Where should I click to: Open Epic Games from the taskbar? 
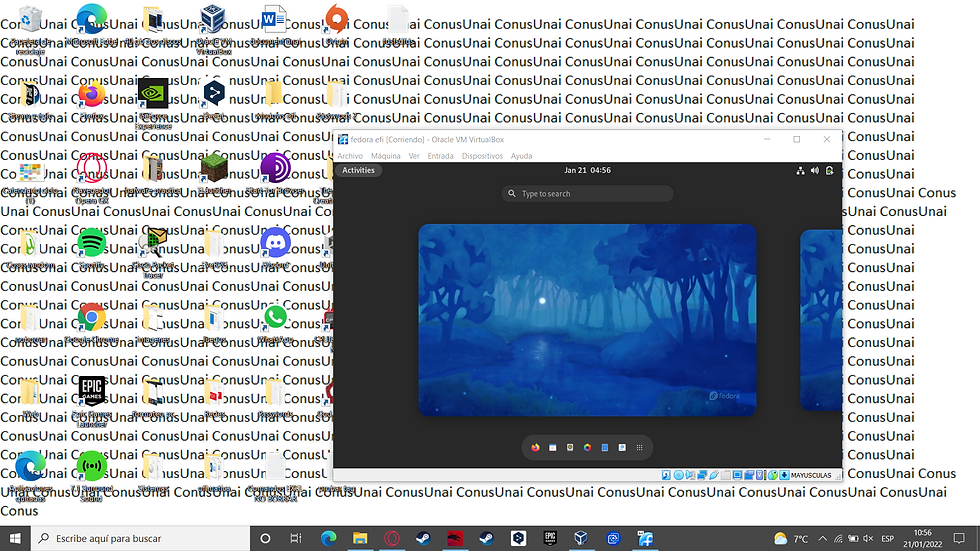coord(550,538)
